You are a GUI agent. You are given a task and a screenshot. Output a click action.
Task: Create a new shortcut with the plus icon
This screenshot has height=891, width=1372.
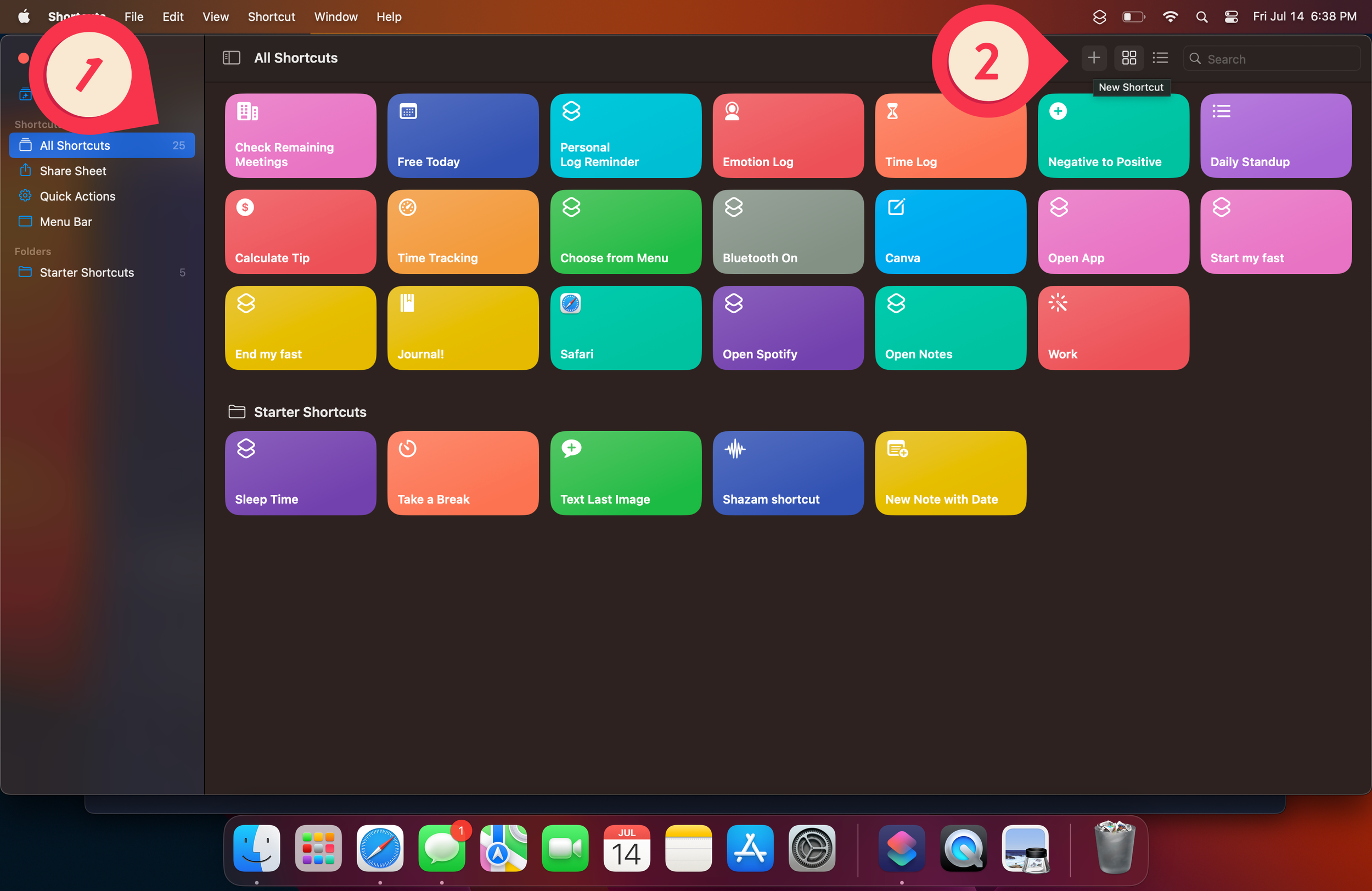coord(1094,58)
